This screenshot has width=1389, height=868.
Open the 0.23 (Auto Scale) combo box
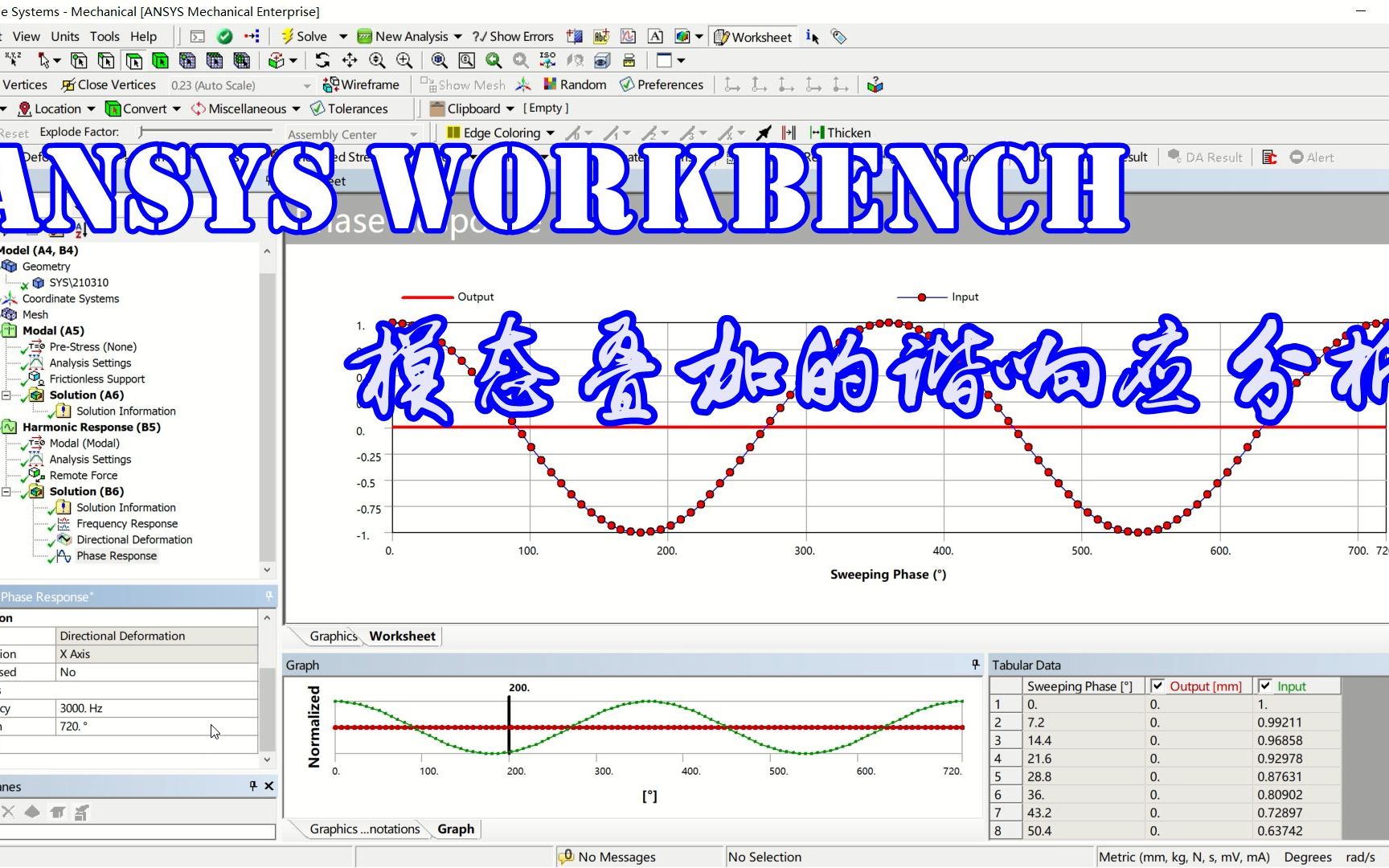click(240, 85)
